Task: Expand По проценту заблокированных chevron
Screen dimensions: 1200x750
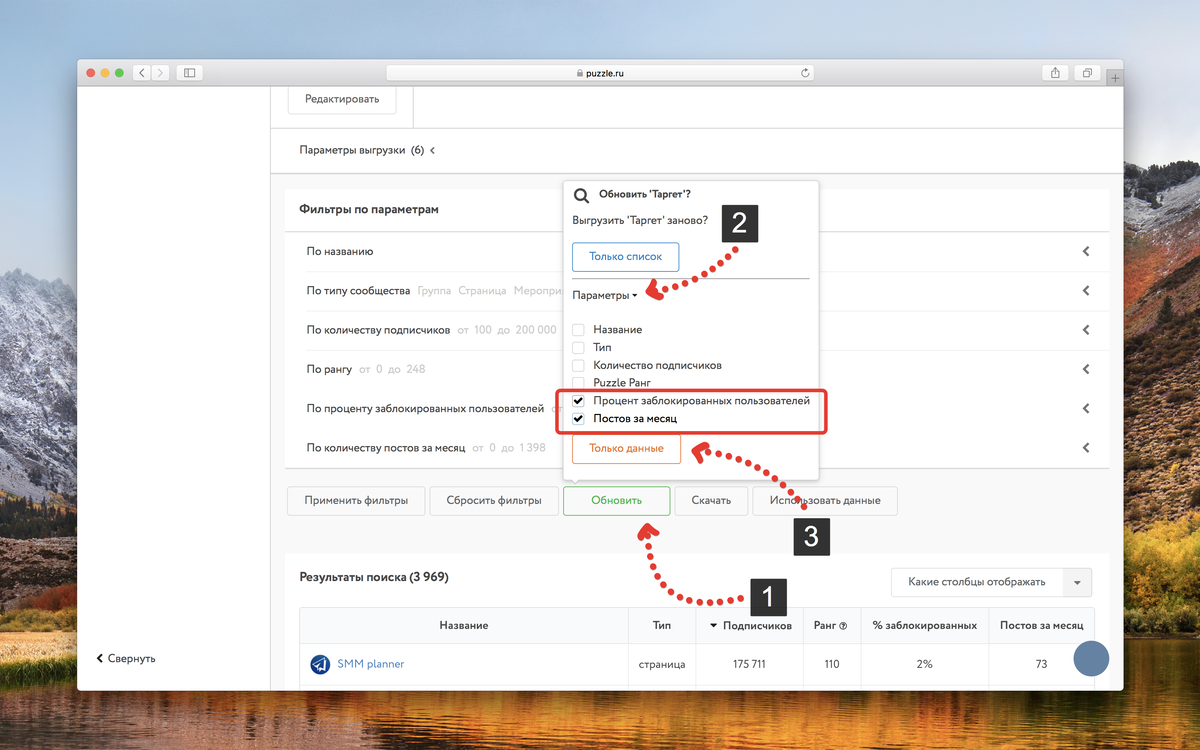Action: pyautogui.click(x=1086, y=408)
